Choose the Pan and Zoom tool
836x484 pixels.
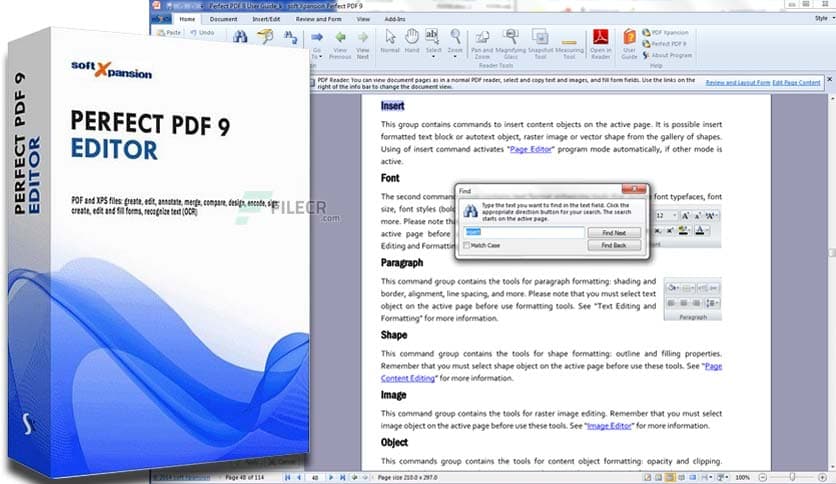(482, 44)
